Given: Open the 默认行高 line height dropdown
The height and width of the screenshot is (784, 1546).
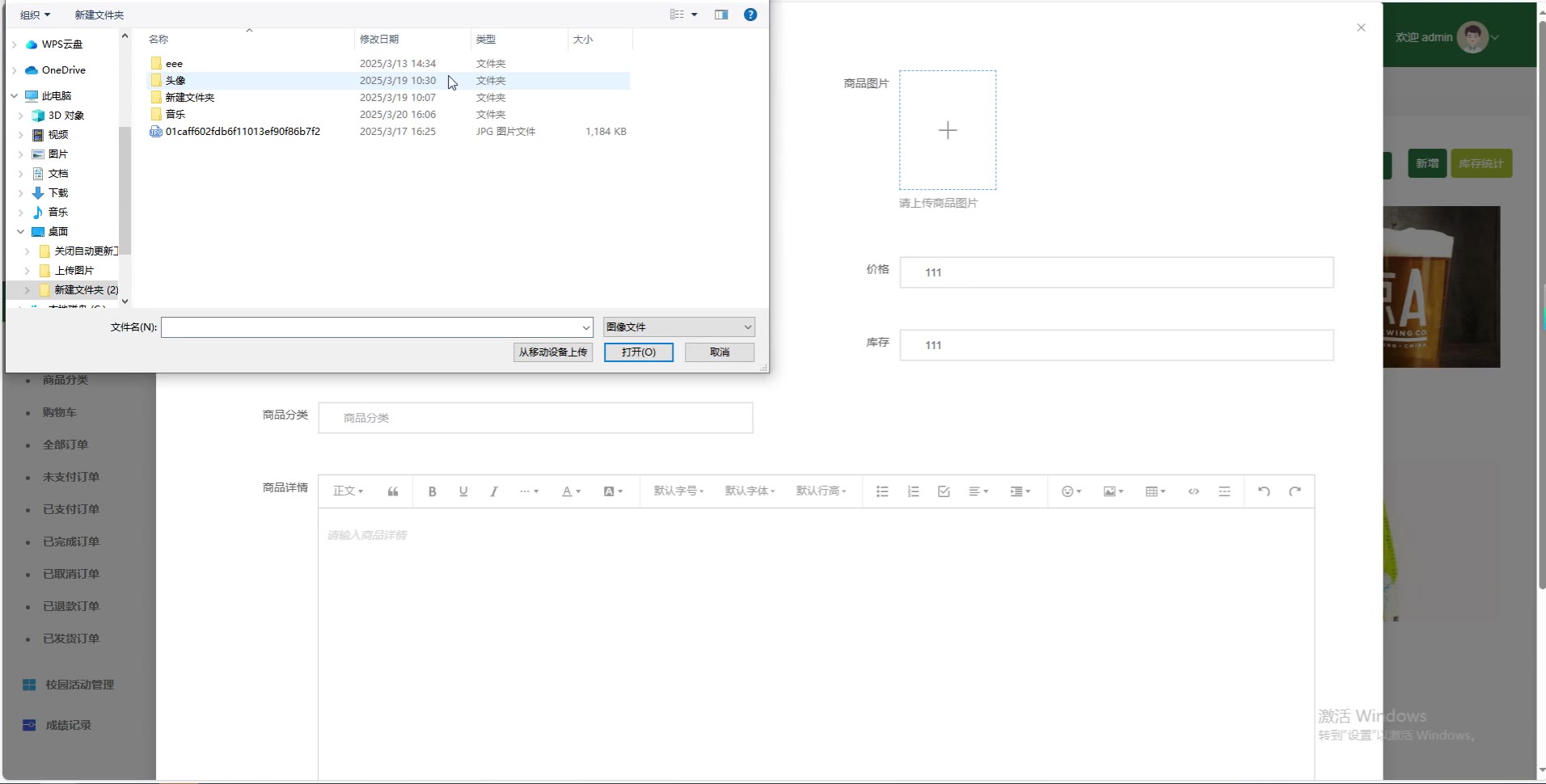Looking at the screenshot, I should (x=821, y=491).
